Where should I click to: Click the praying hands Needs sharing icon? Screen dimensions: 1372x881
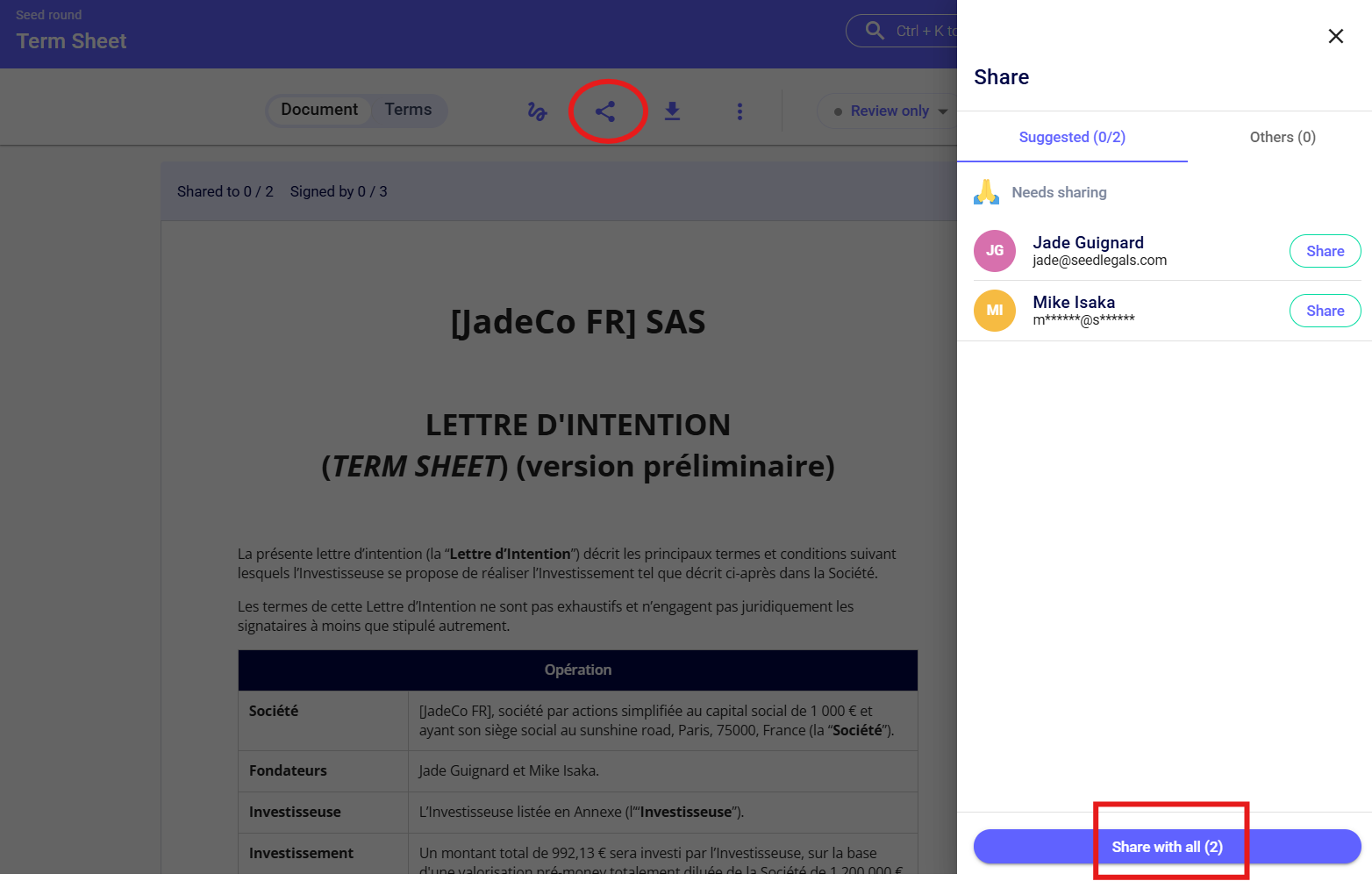coord(986,192)
